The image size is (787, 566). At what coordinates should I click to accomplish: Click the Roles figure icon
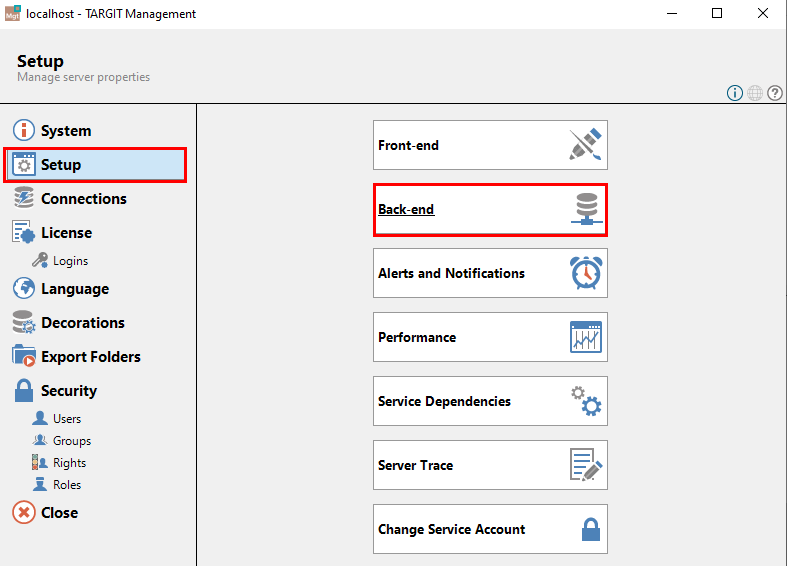(x=40, y=484)
